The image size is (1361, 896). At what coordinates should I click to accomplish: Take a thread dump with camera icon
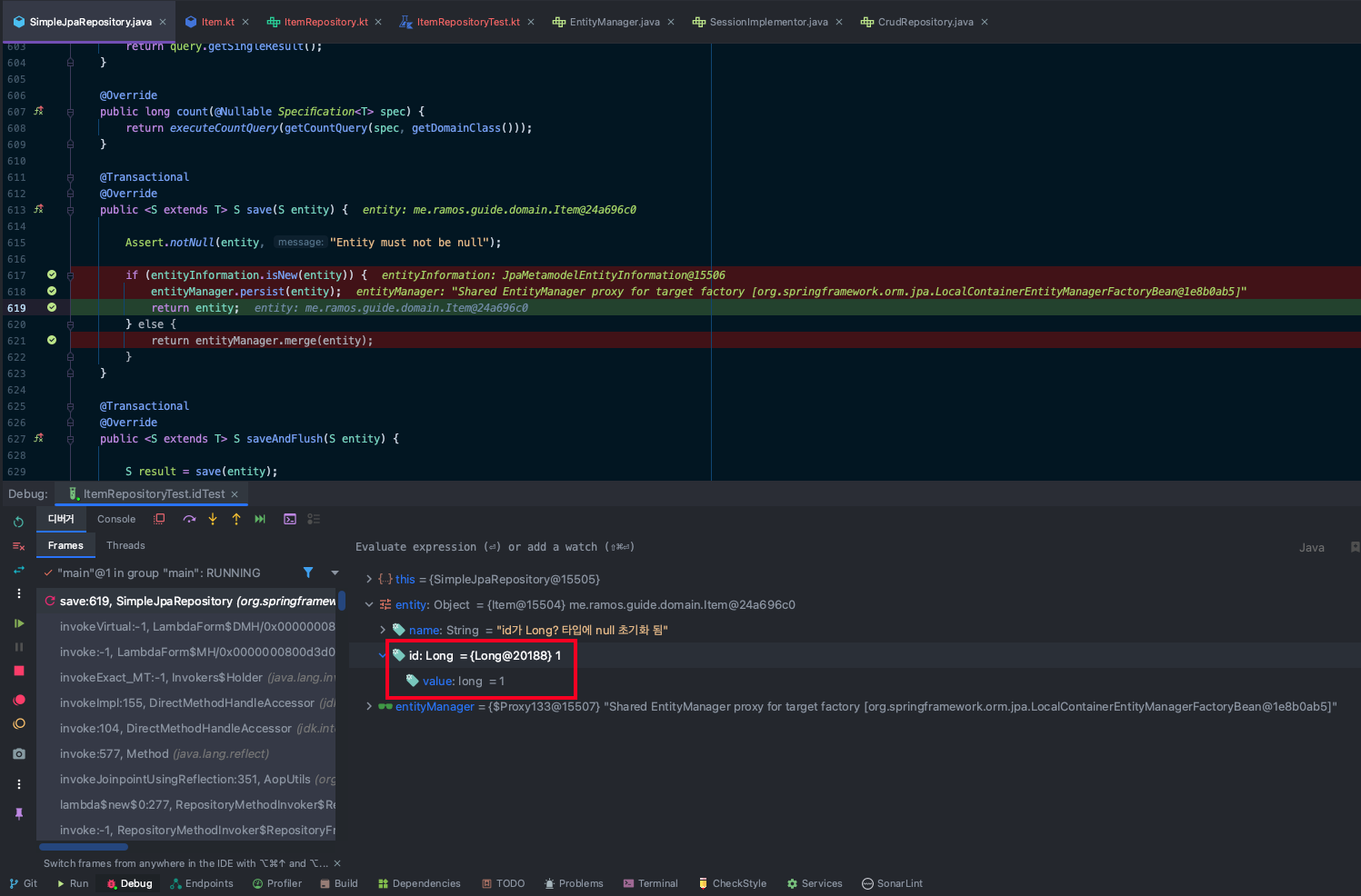click(18, 754)
